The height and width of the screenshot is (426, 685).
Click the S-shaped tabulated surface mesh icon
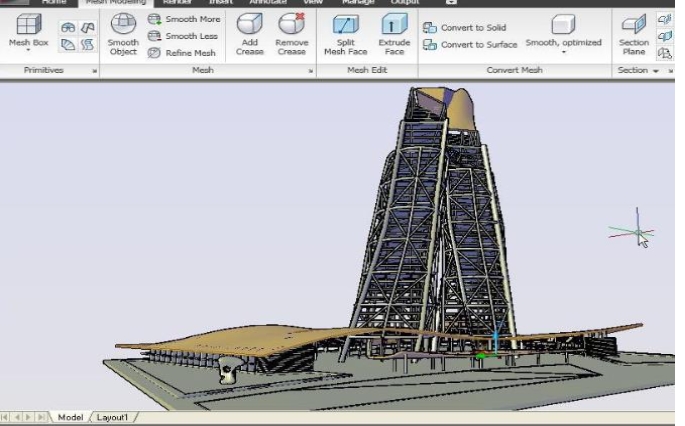pyautogui.click(x=88, y=45)
